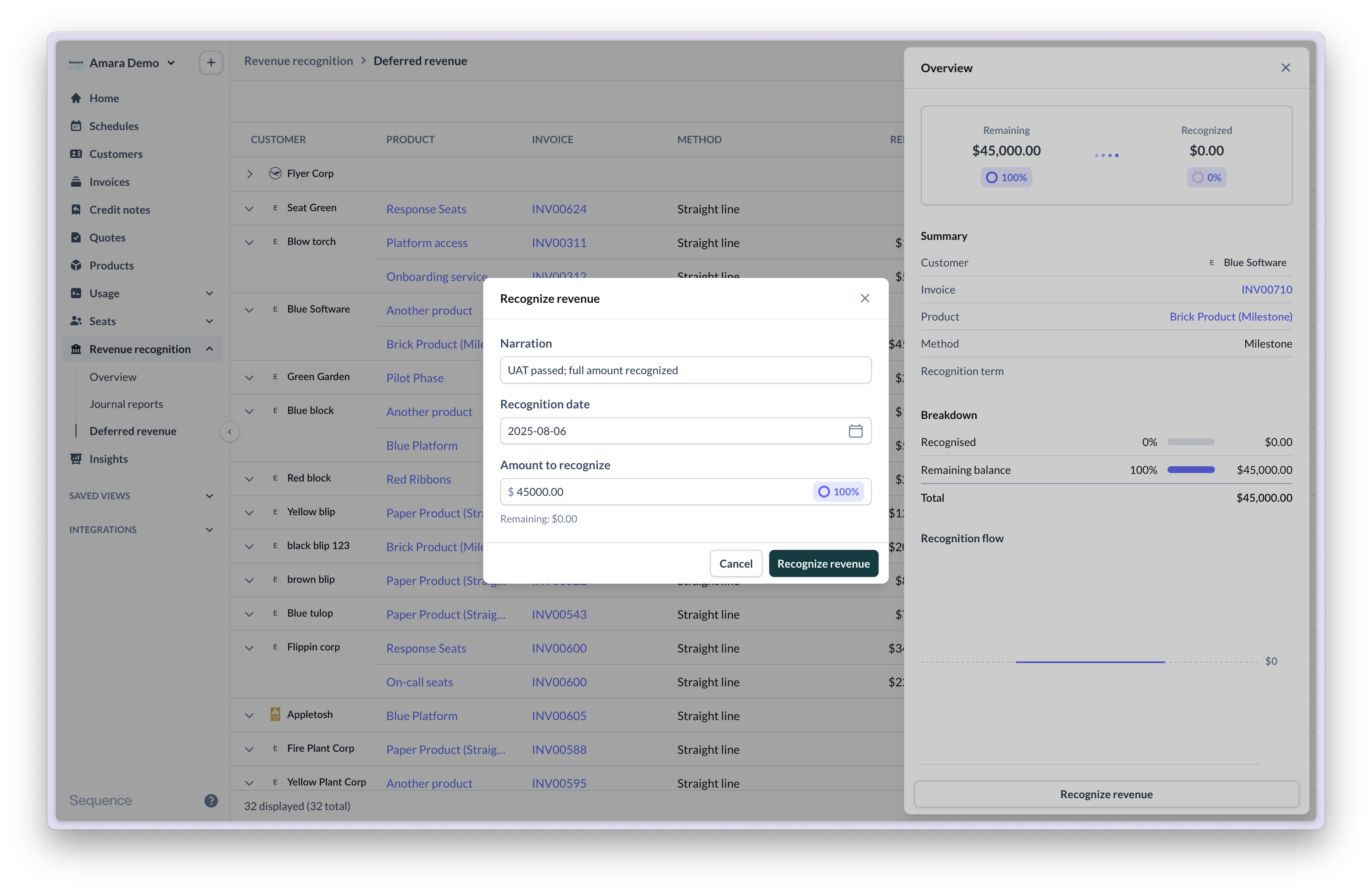Open Journal reports submenu item
1372x892 pixels.
click(x=126, y=404)
